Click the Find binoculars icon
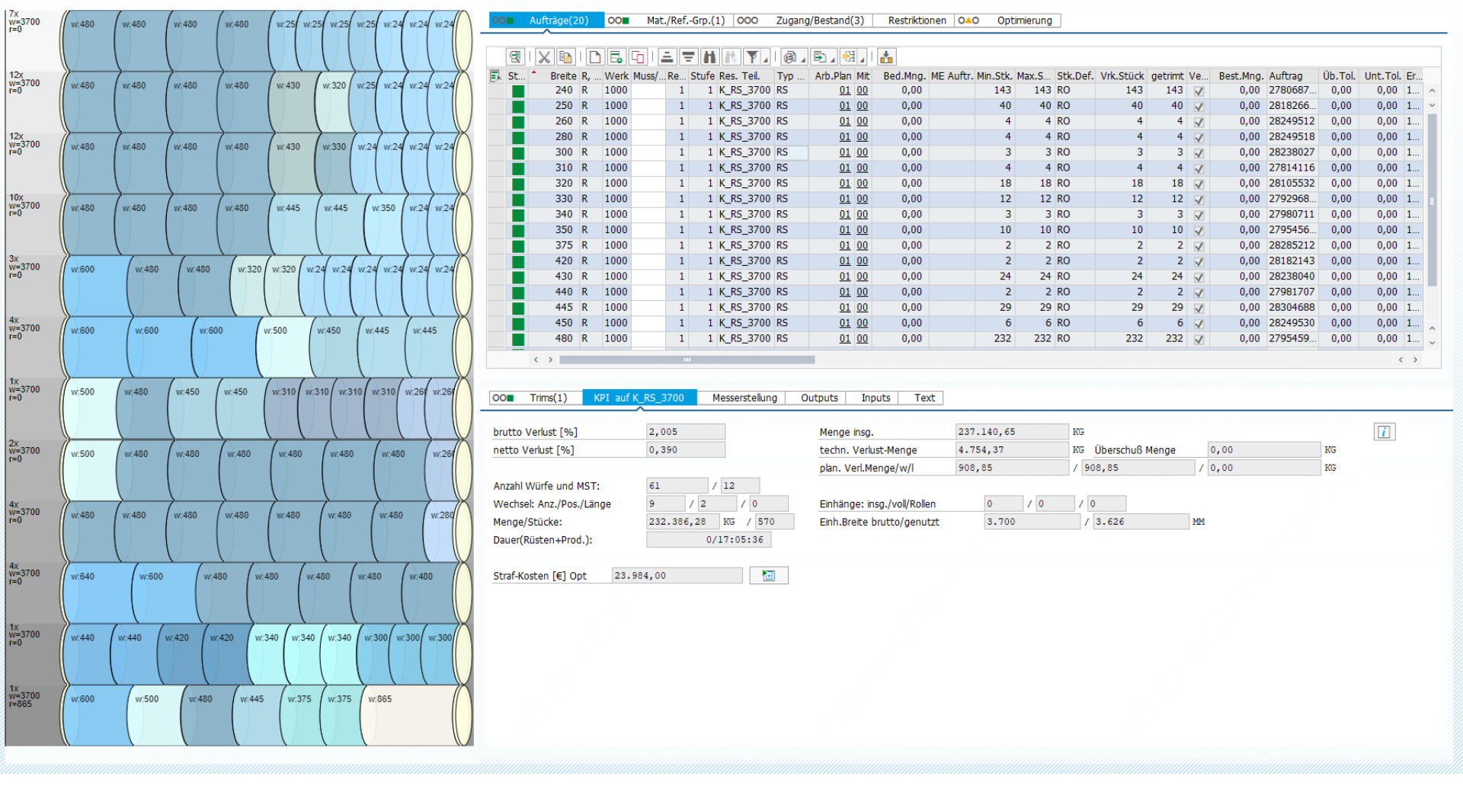Screen dimensions: 1463x812 [709, 57]
